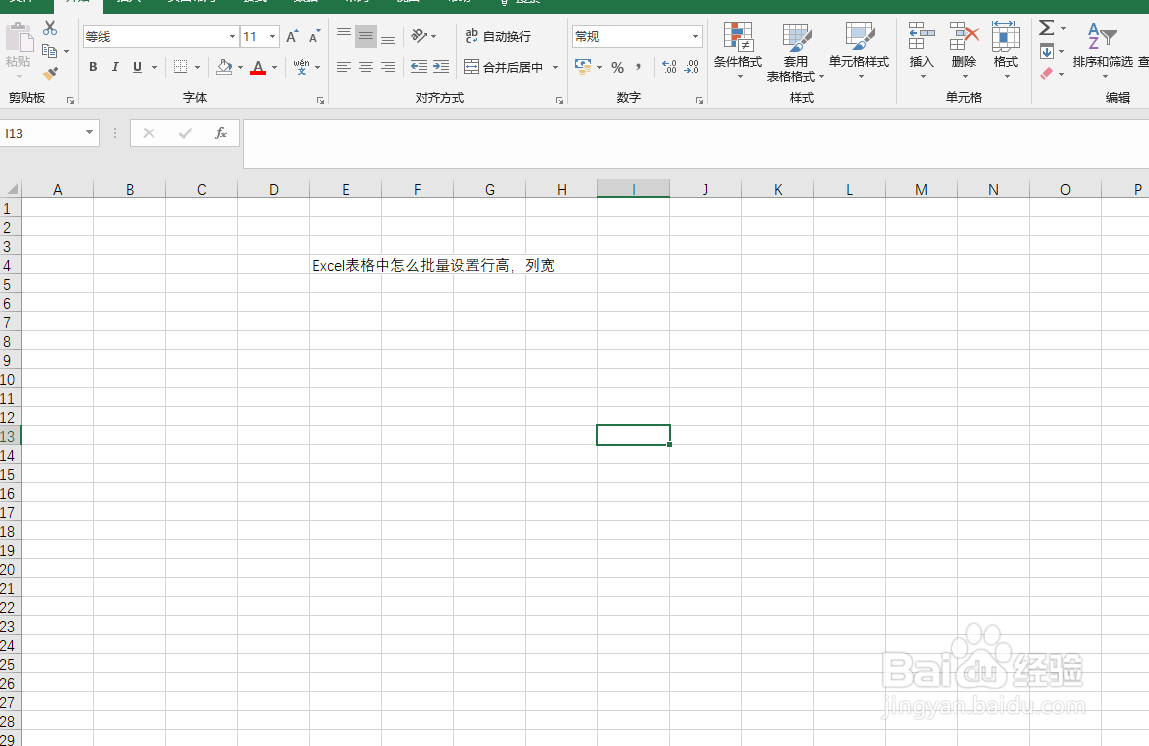Open 套用表格格式 table format
Screen dimensions: 1149x746
(x=796, y=51)
